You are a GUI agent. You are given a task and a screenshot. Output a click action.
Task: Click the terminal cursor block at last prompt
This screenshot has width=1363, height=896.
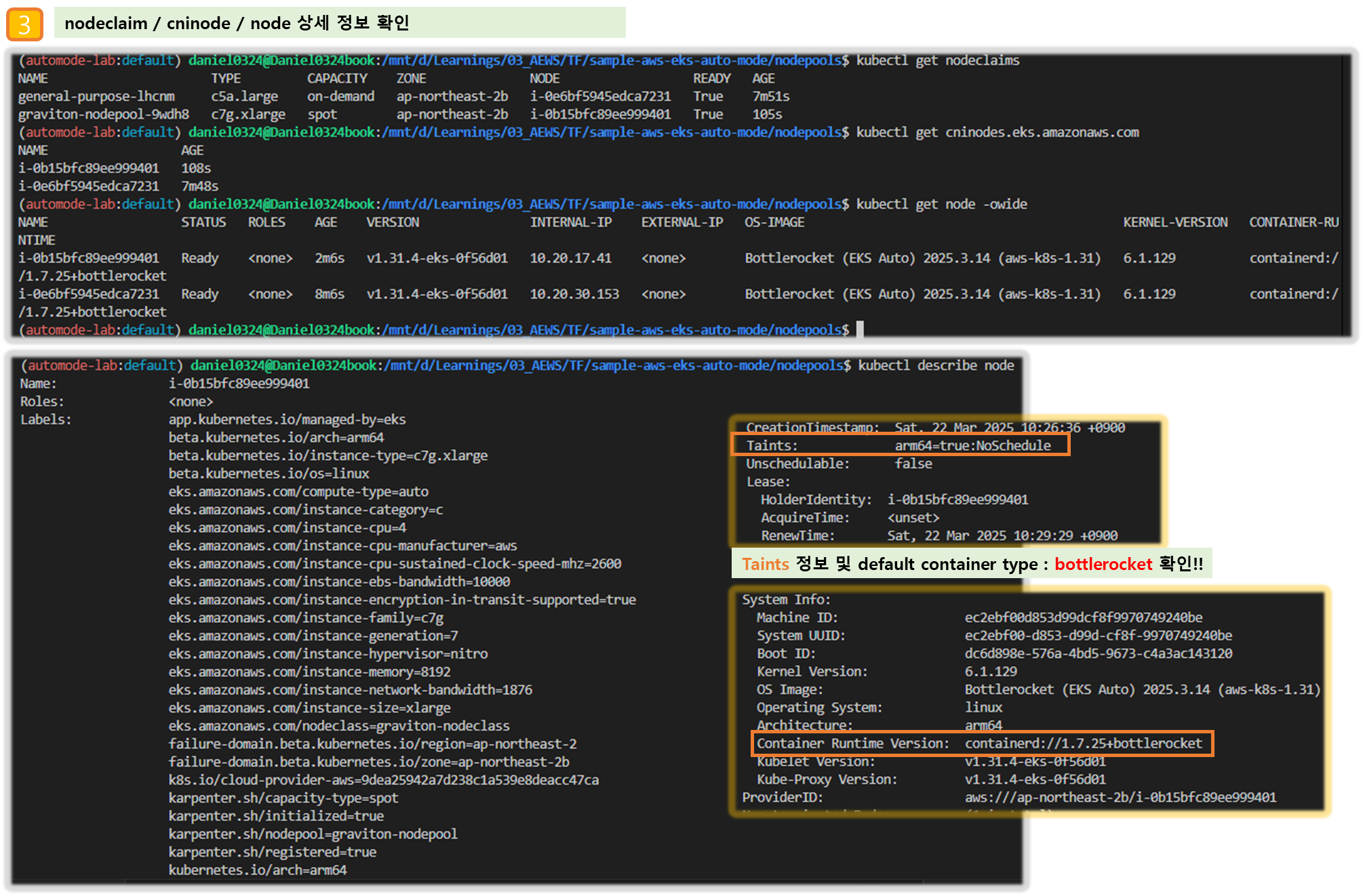point(860,330)
